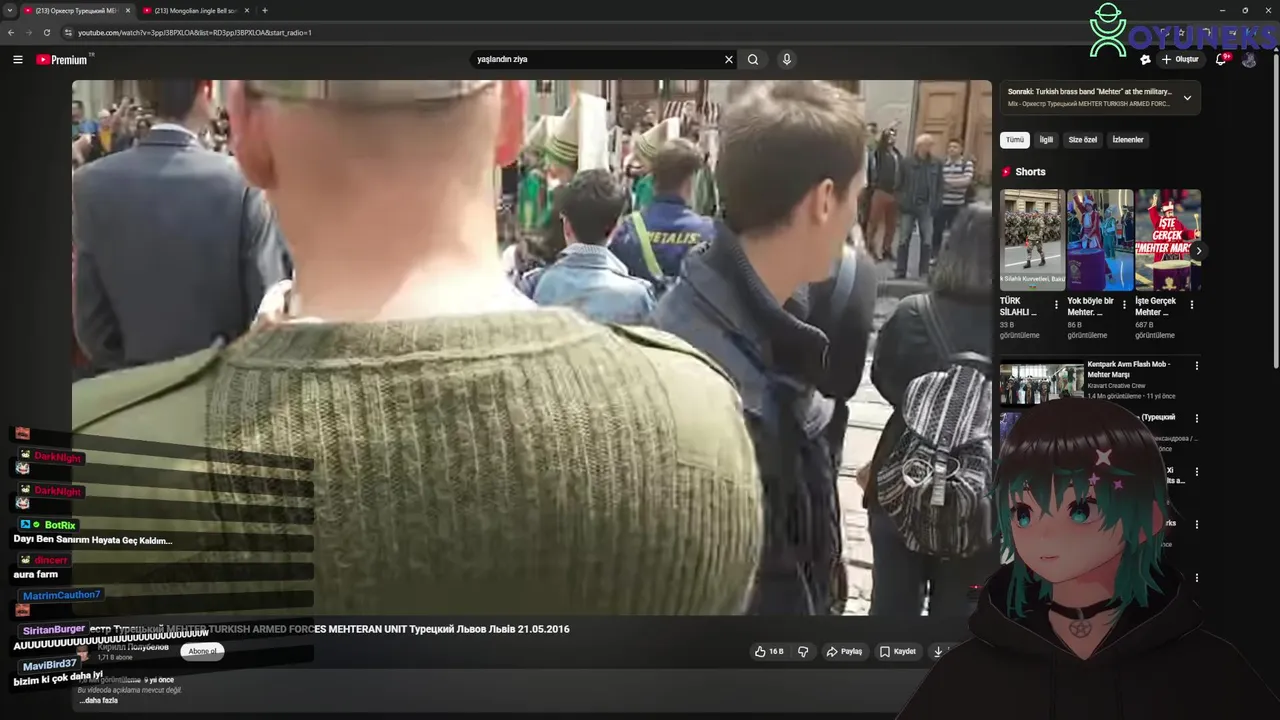Switch to Mongolian Jingle Bell tab
1280x720 pixels.
[195, 11]
